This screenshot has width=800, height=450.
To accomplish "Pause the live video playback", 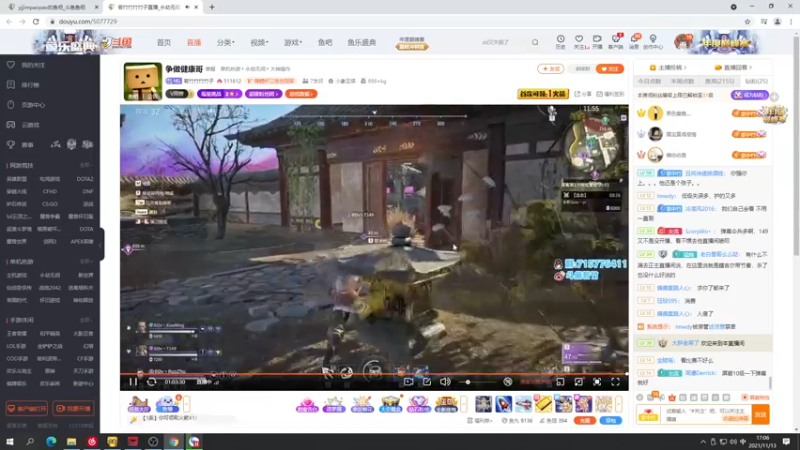I will (x=133, y=382).
